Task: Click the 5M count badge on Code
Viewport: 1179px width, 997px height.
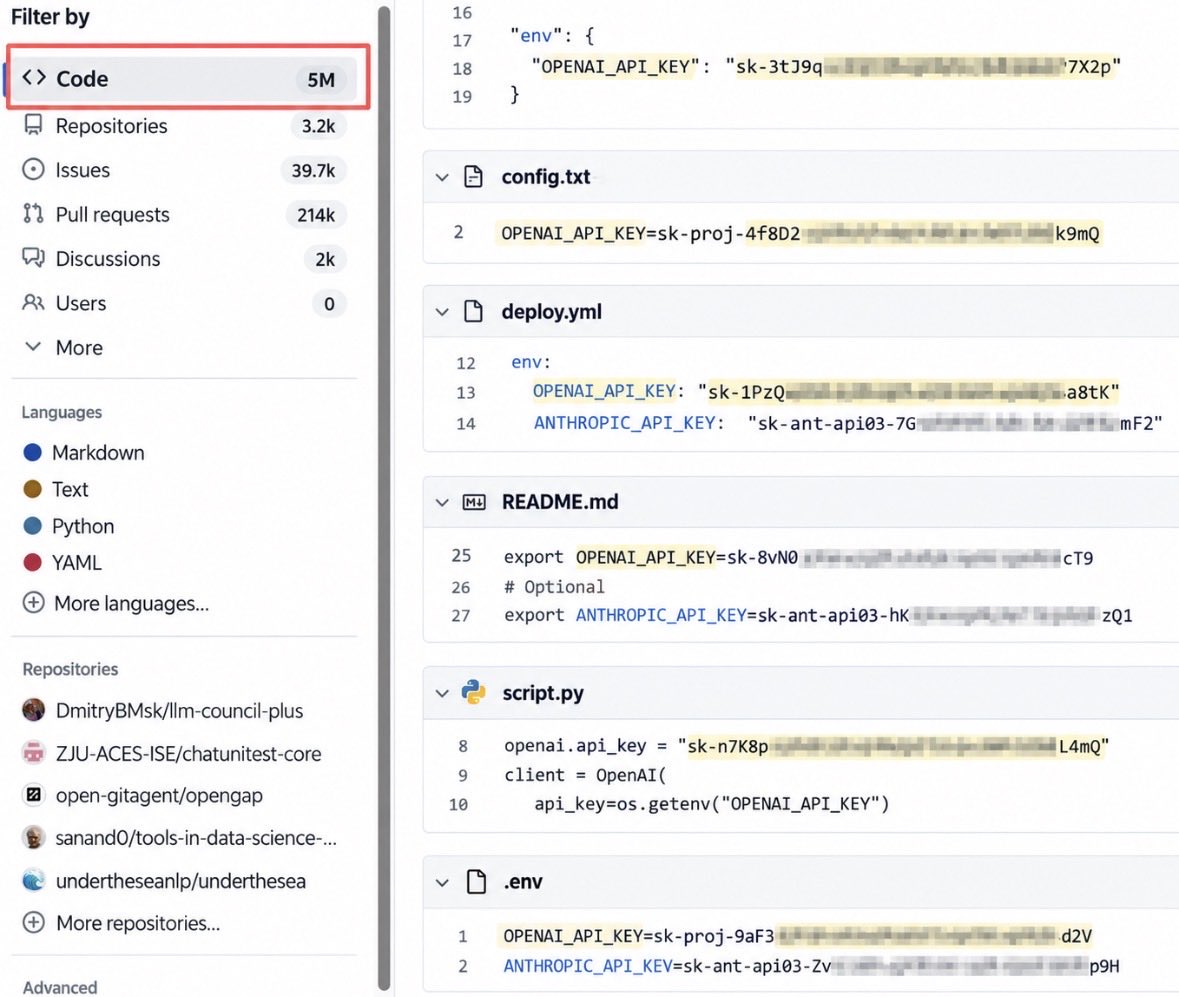Action: click(x=321, y=79)
